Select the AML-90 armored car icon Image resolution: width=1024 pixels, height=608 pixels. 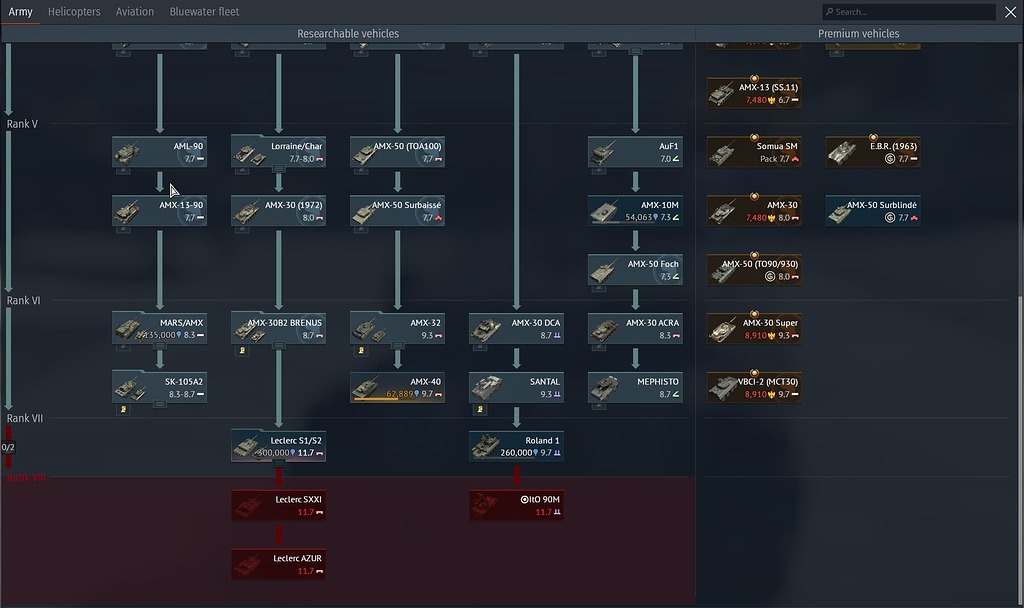click(x=130, y=152)
